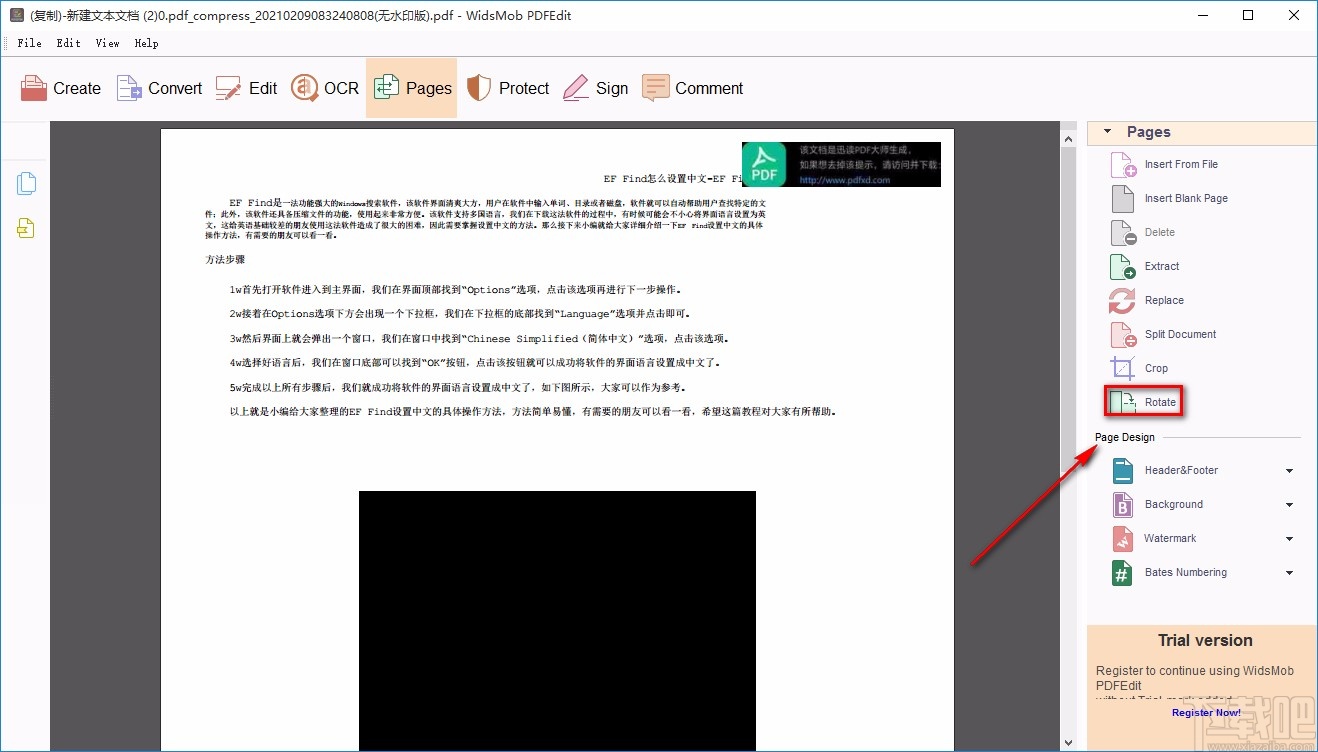1318x752 pixels.
Task: Open the View menu
Action: [107, 43]
